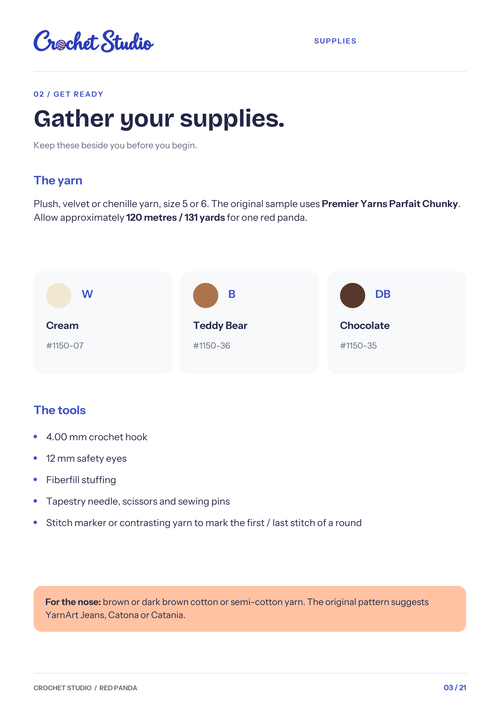Click the 'For the nose' note box
This screenshot has width=500, height=707.
pyautogui.click(x=250, y=609)
